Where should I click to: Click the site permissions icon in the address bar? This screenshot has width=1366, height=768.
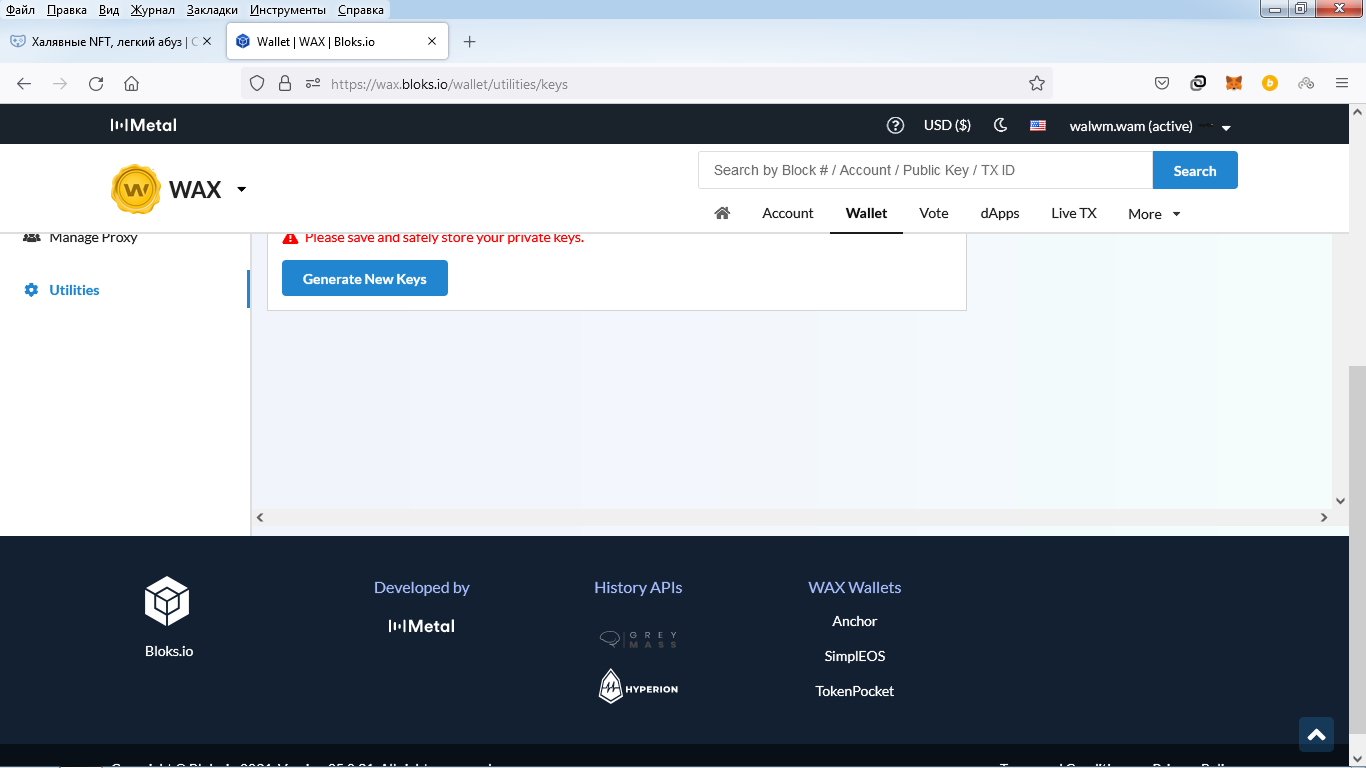pyautogui.click(x=313, y=84)
